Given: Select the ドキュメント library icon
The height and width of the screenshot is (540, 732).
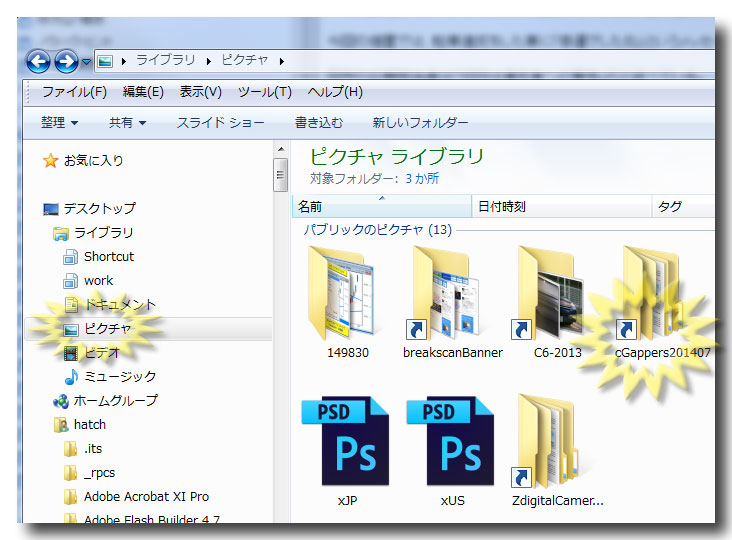Looking at the screenshot, I should click(71, 305).
